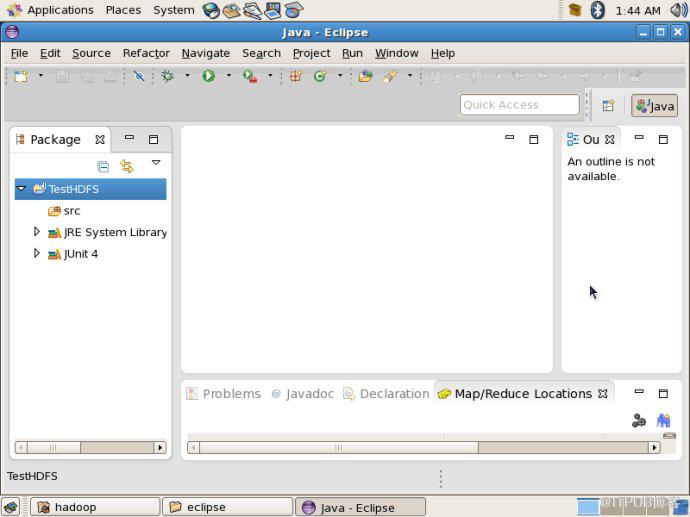This screenshot has width=690, height=517.
Task: Close the Package Explorer view tab
Action: [100, 139]
